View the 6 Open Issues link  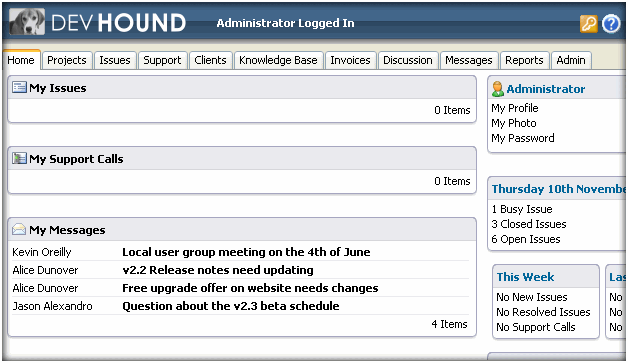[x=525, y=239]
